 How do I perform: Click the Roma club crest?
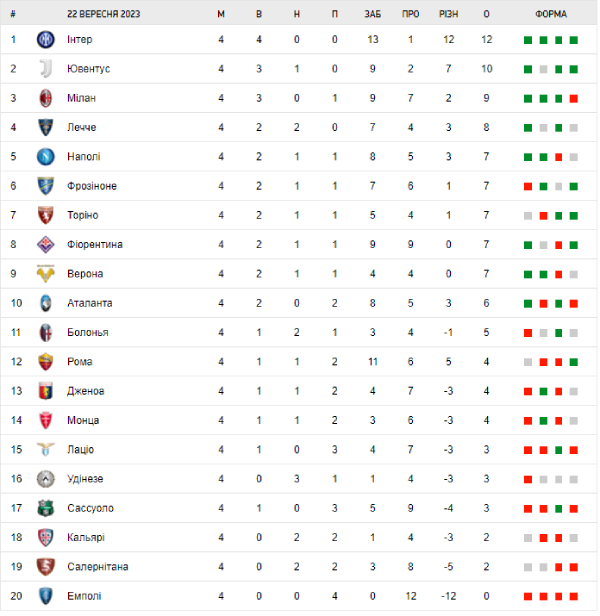click(45, 362)
